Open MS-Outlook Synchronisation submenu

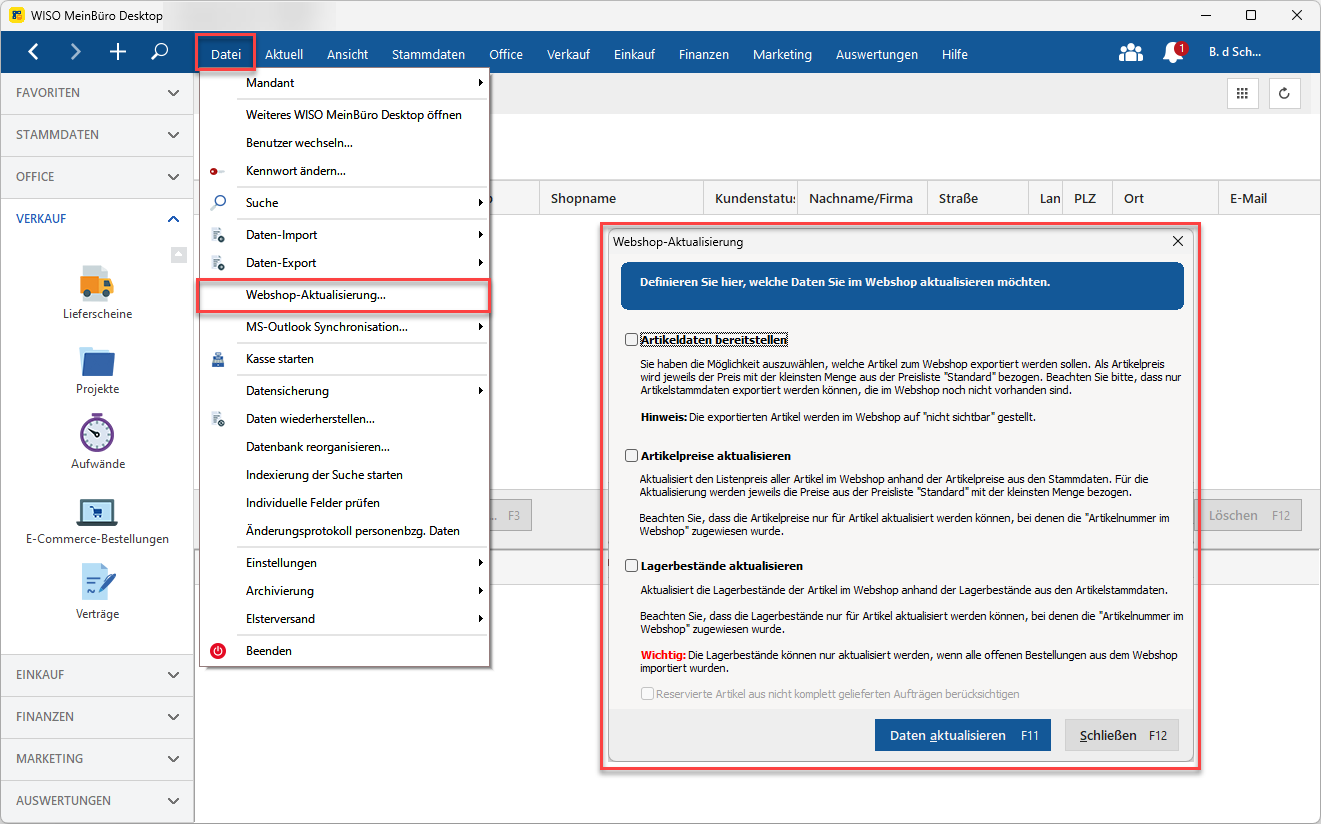(344, 327)
